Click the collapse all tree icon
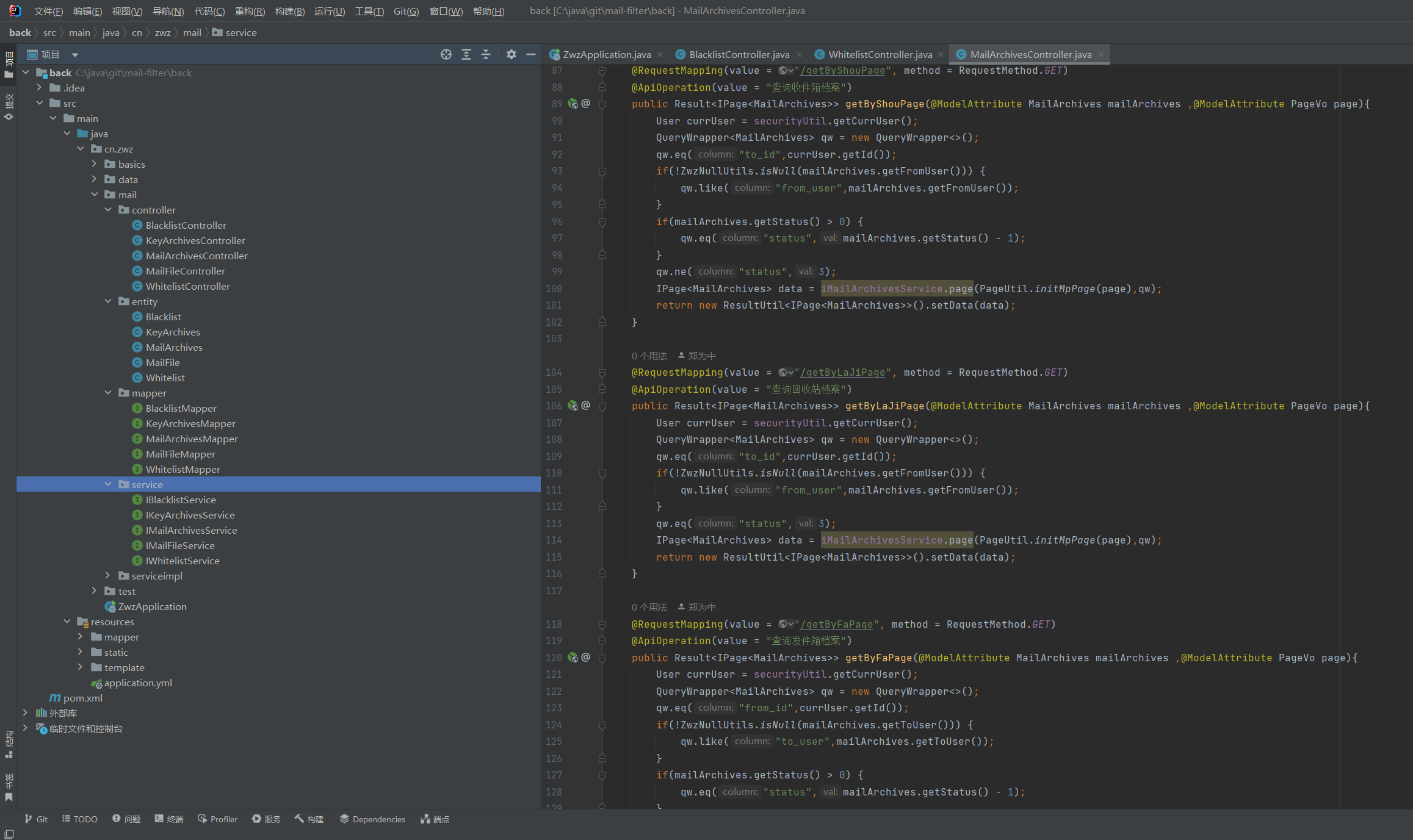This screenshot has height=840, width=1413. tap(486, 54)
